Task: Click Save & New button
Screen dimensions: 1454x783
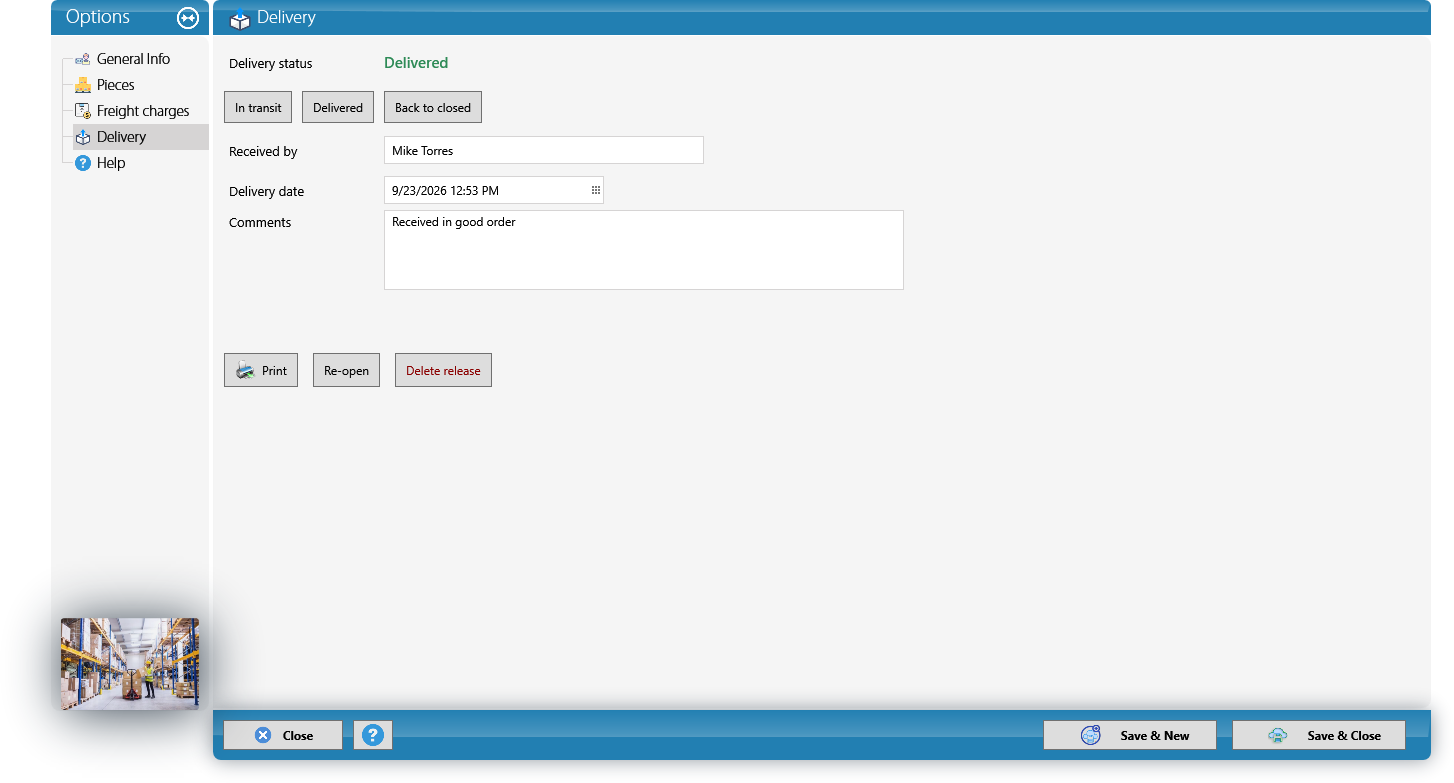Action: tap(1130, 735)
